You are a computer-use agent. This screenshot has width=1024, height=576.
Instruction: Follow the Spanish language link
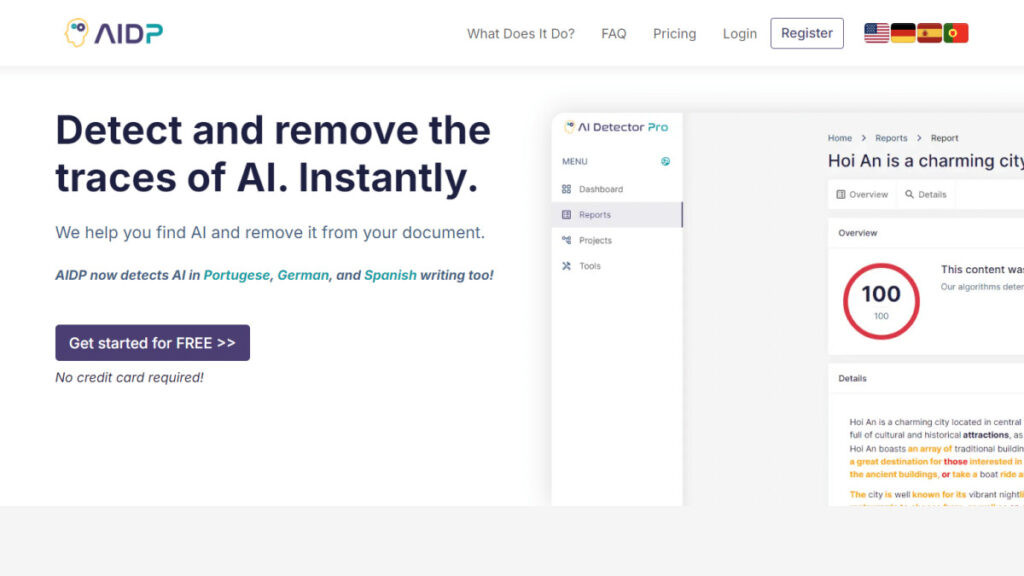coord(390,276)
